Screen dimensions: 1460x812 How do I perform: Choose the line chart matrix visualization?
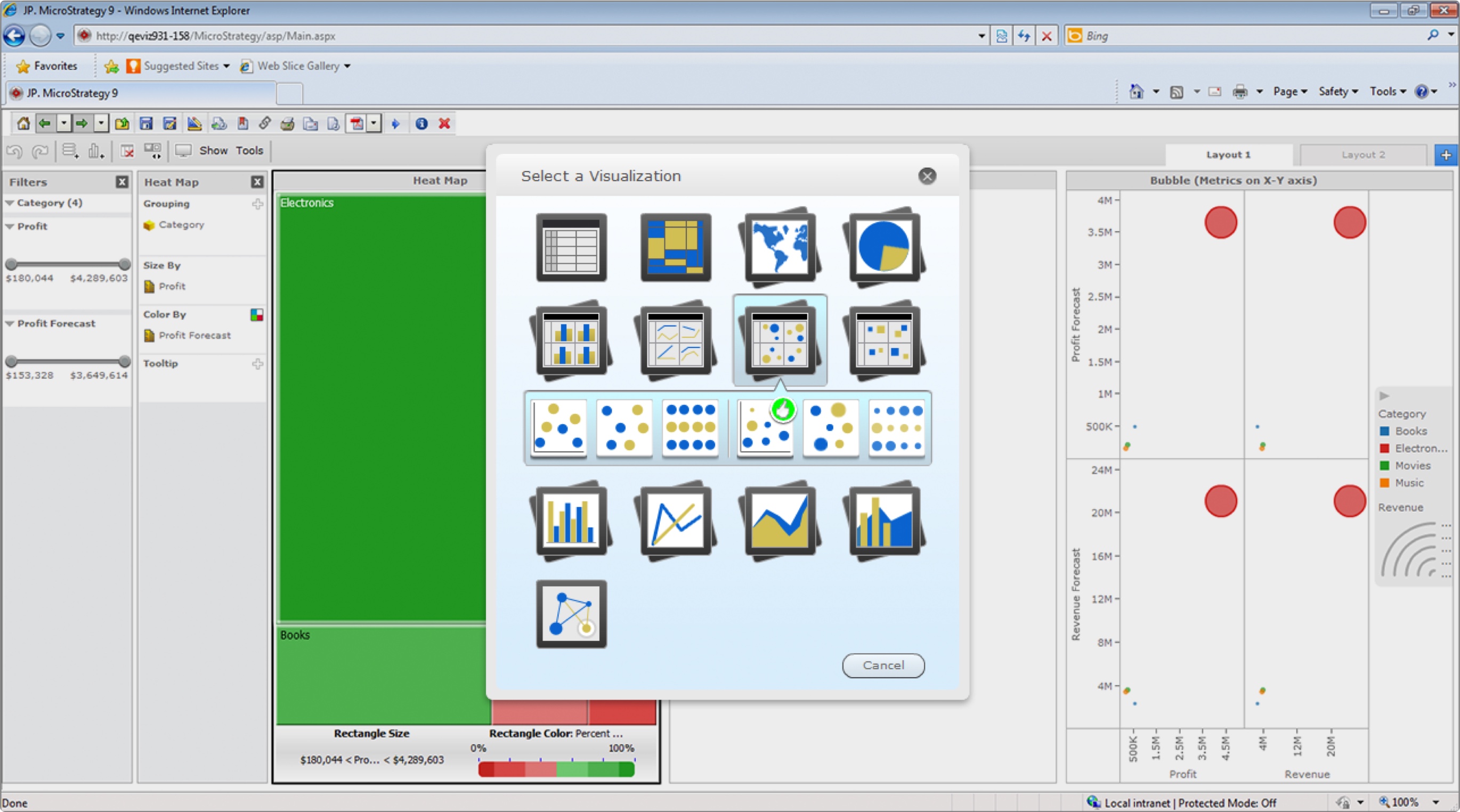click(x=676, y=340)
